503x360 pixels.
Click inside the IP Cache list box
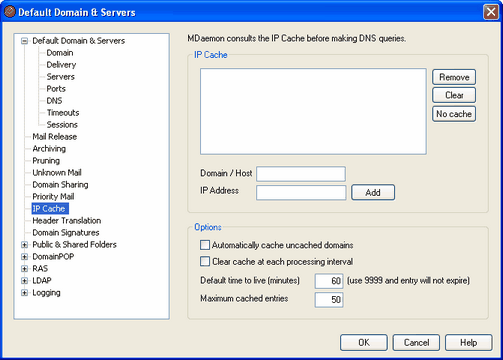click(x=313, y=112)
